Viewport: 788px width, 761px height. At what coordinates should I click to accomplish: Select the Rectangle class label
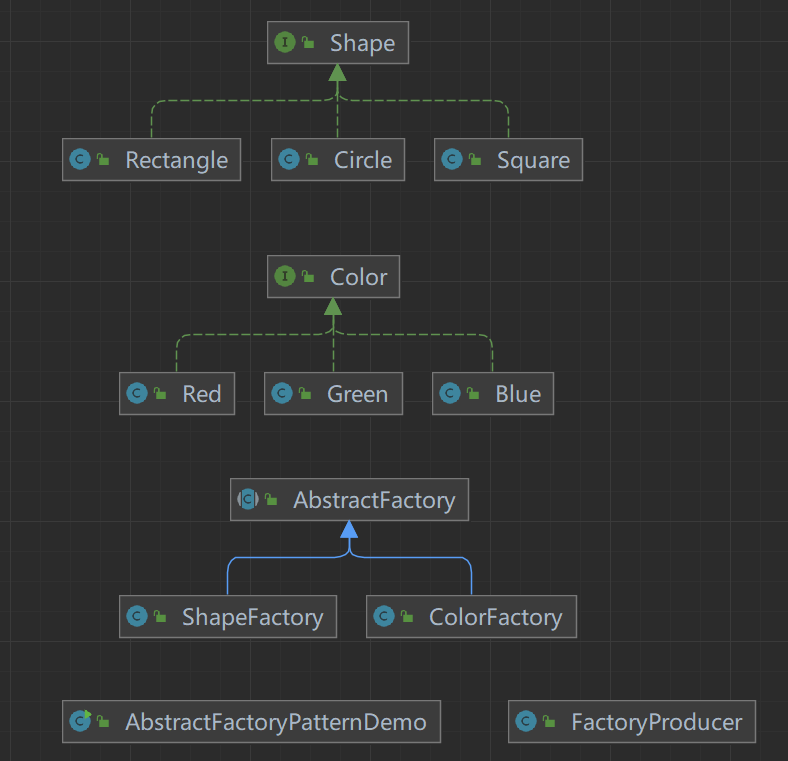176,160
